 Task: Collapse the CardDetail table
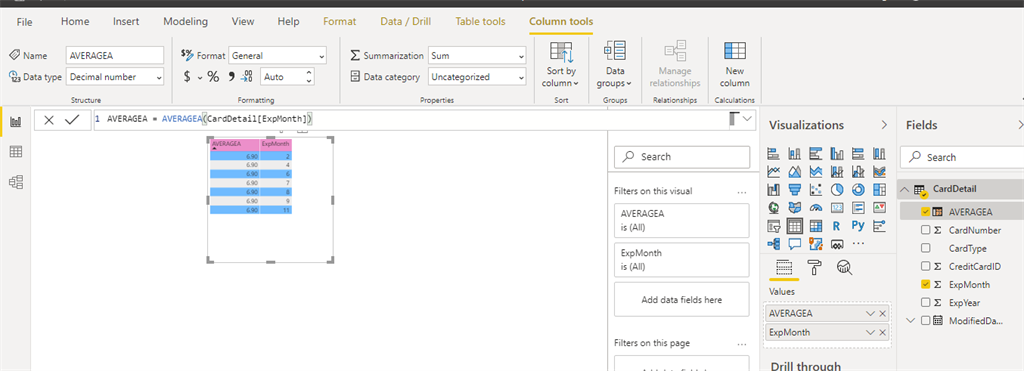[904, 190]
